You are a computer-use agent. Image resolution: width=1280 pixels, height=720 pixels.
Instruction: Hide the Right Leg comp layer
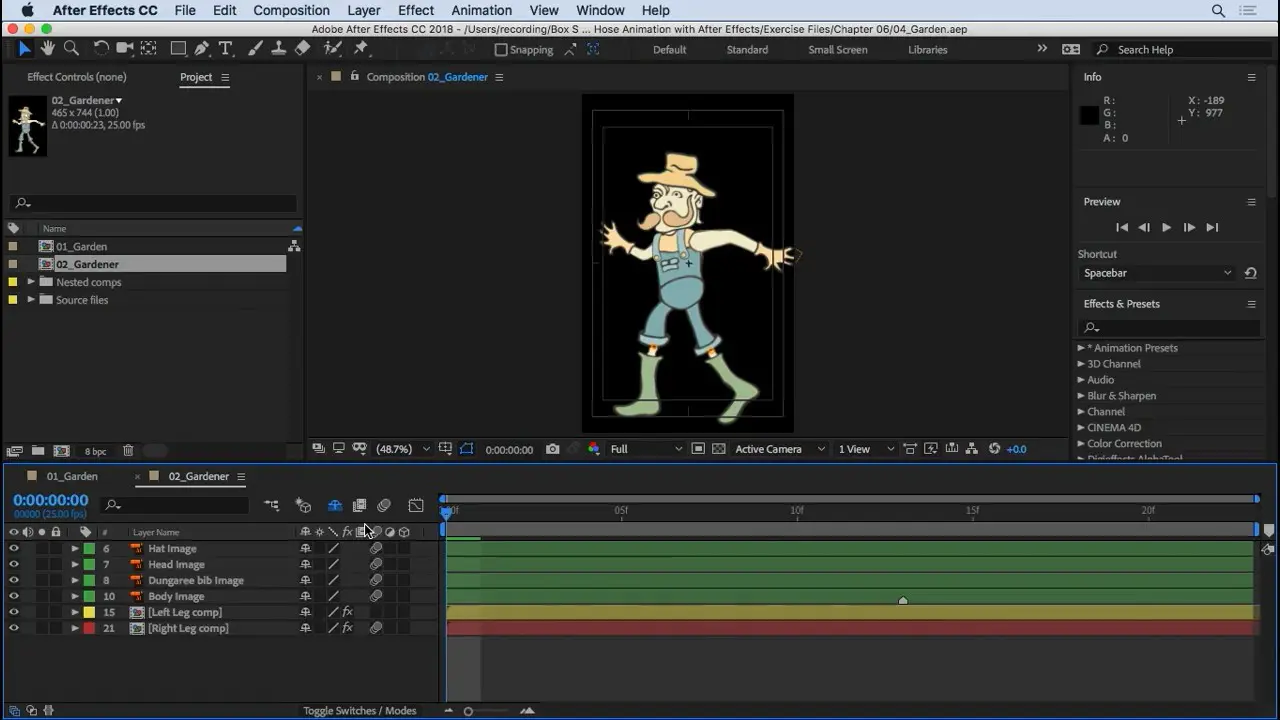tap(14, 628)
